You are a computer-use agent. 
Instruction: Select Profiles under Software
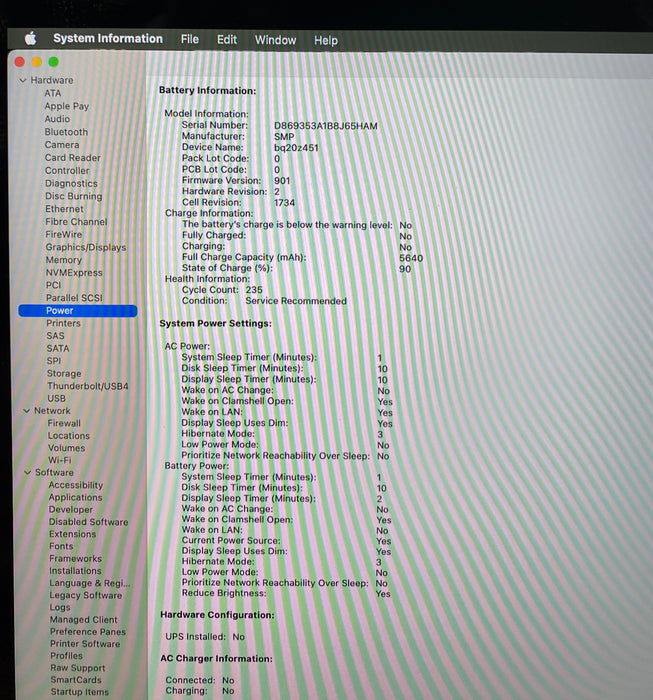pos(67,656)
